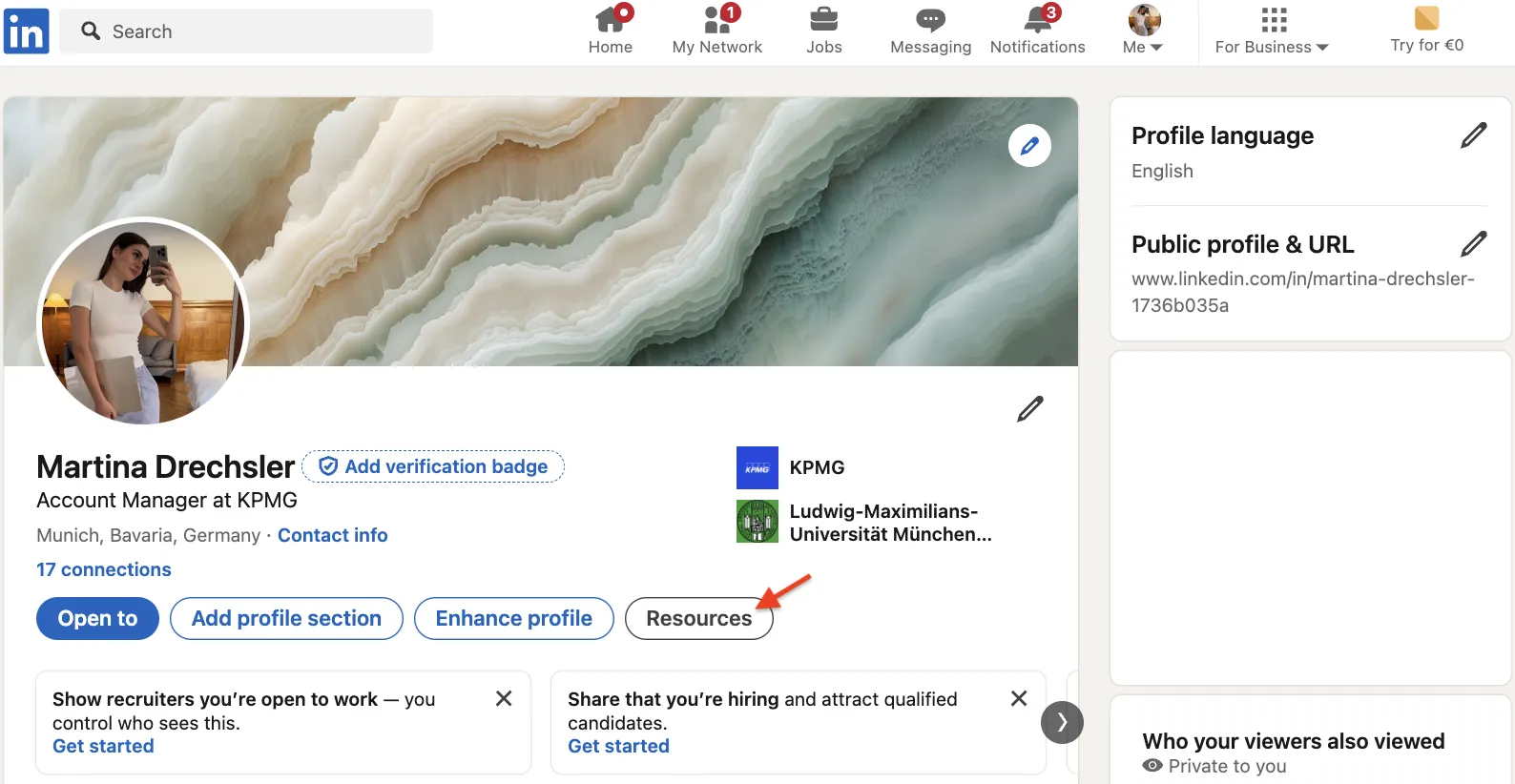Expand the Me account dropdown

[x=1143, y=31]
